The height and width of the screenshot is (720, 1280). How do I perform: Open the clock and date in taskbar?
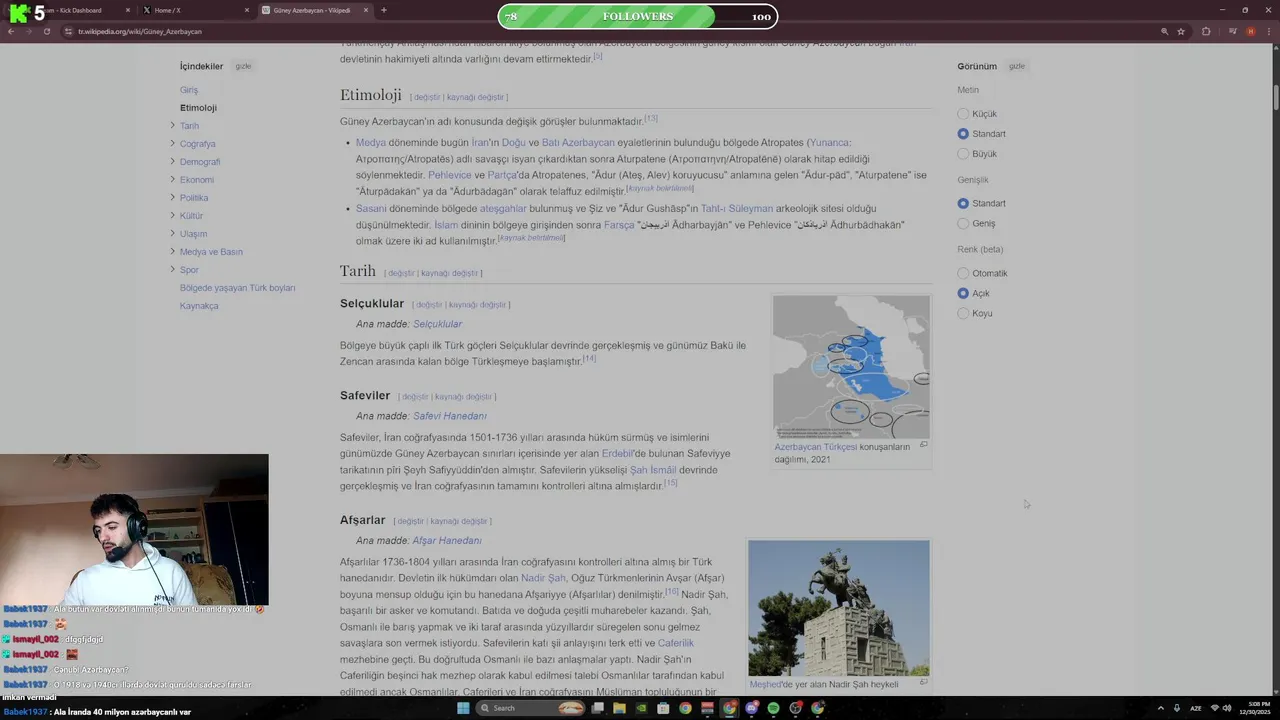coord(1254,708)
